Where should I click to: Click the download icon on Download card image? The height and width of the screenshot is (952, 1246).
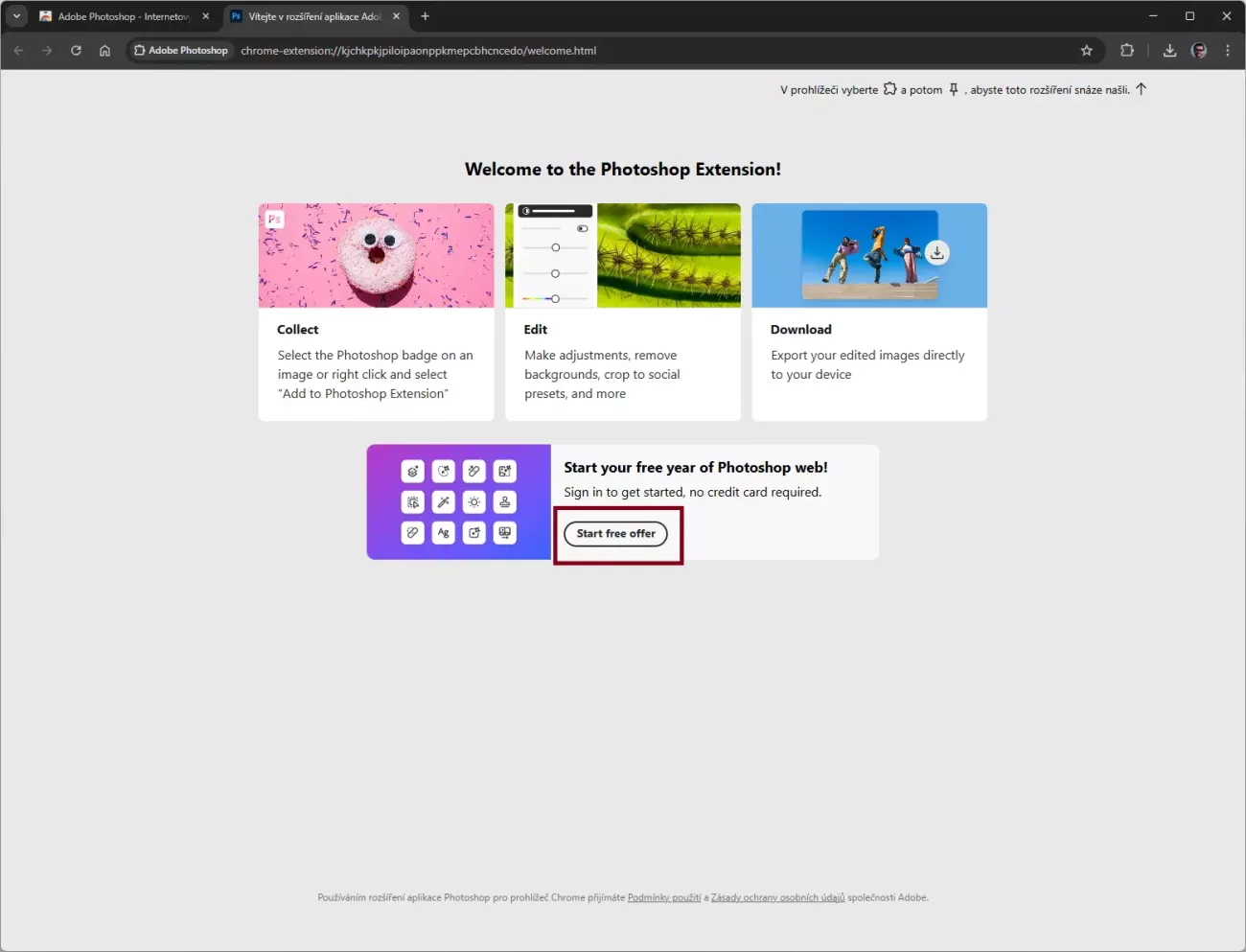936,253
